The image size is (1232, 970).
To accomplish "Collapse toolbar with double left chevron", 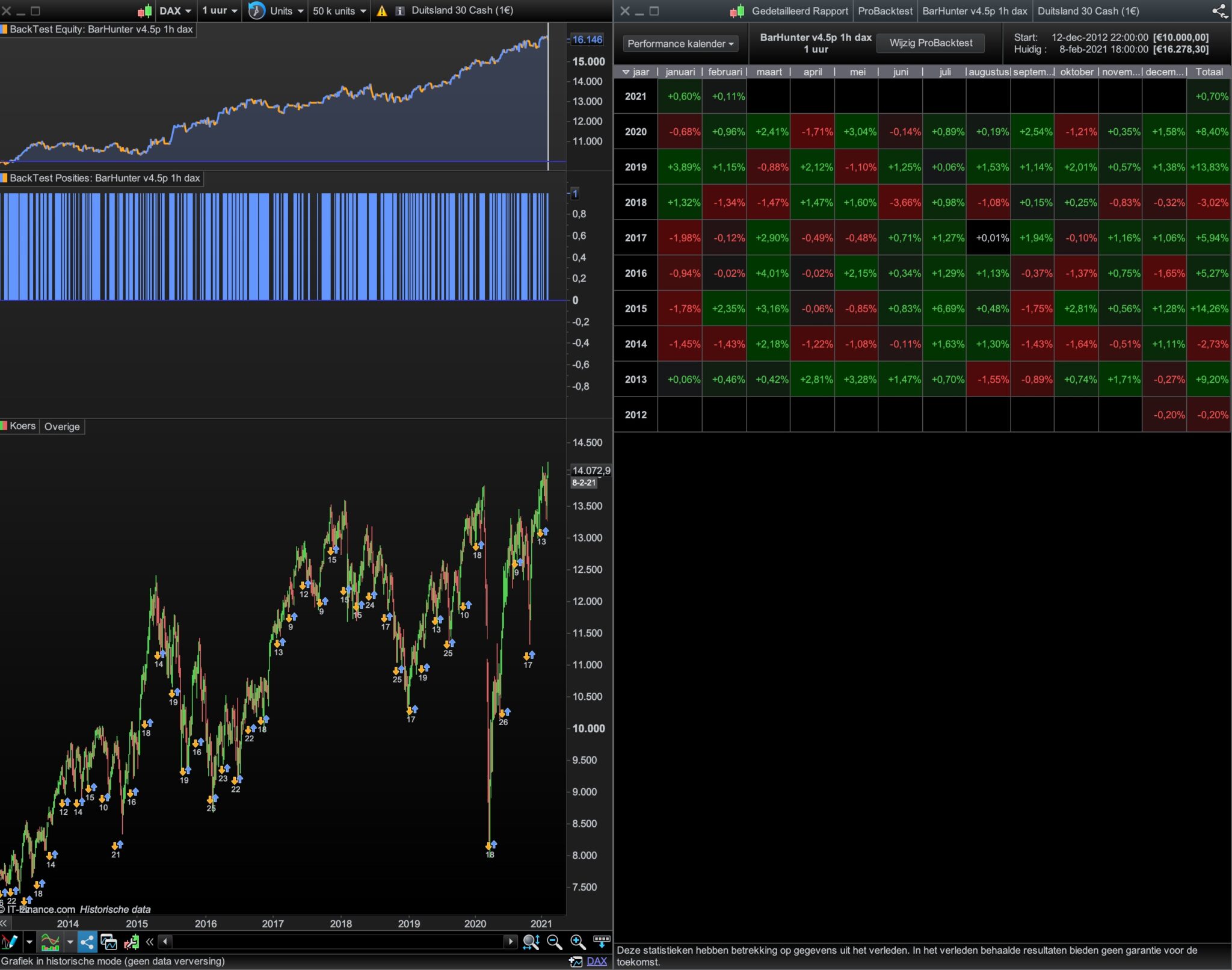I will coord(150,942).
